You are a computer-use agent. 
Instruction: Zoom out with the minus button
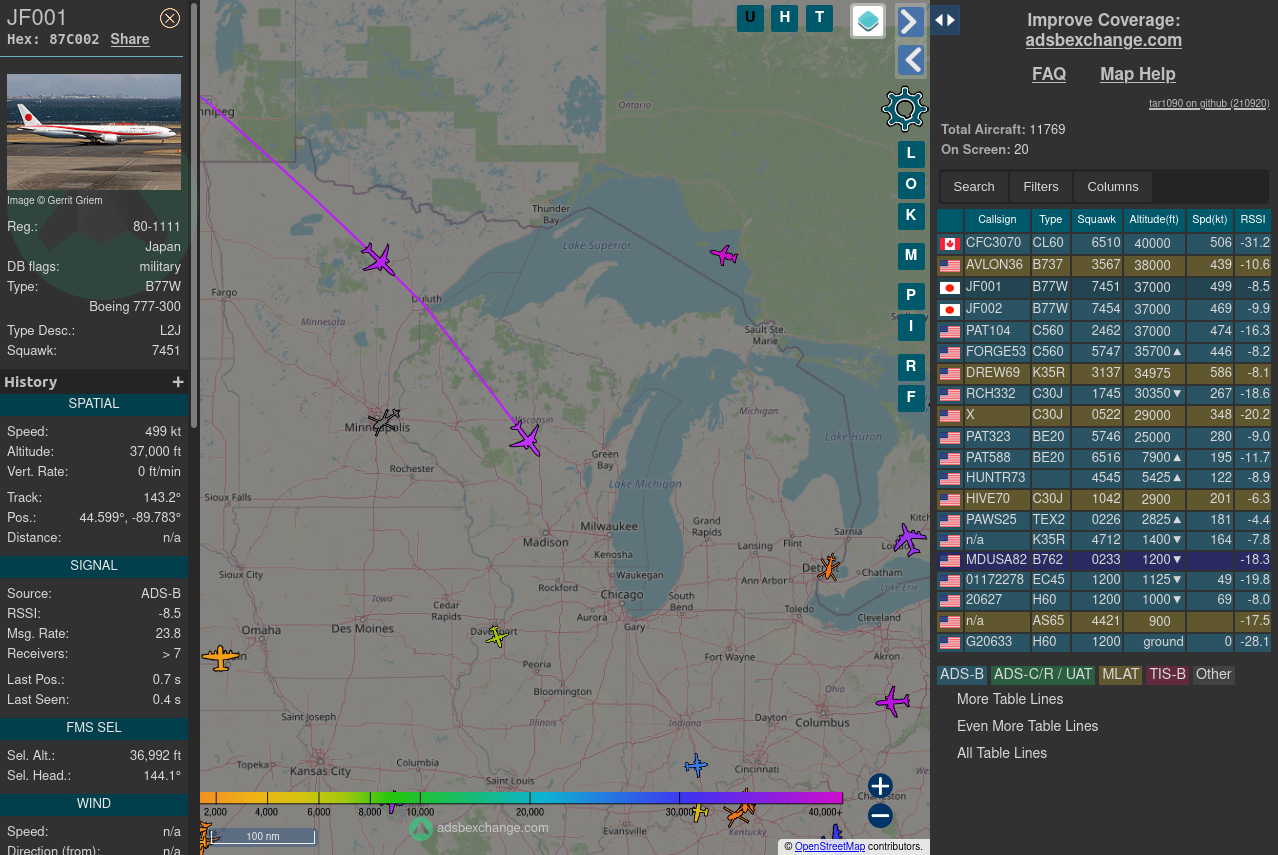[x=880, y=816]
